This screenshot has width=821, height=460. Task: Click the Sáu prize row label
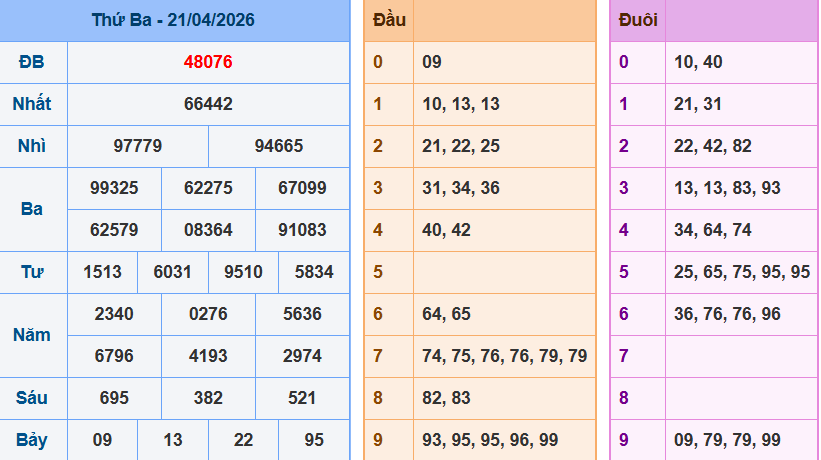pos(32,398)
